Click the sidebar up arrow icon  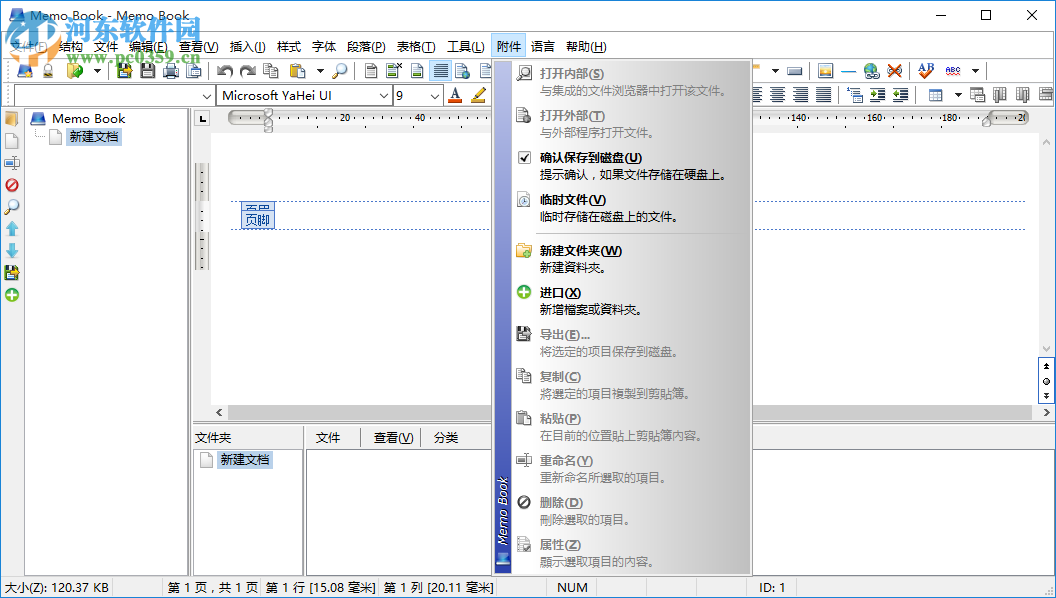coord(12,229)
